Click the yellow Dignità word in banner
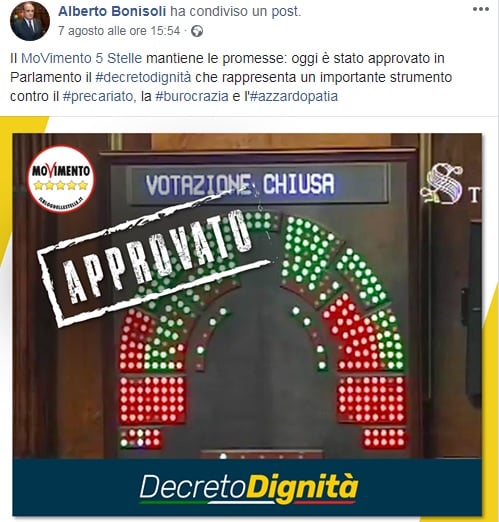 [x=302, y=488]
